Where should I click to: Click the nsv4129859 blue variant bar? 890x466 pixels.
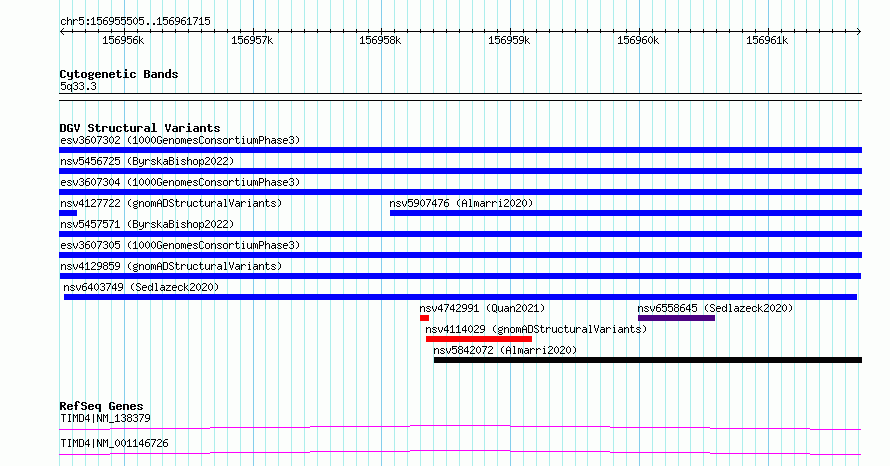coord(460,276)
